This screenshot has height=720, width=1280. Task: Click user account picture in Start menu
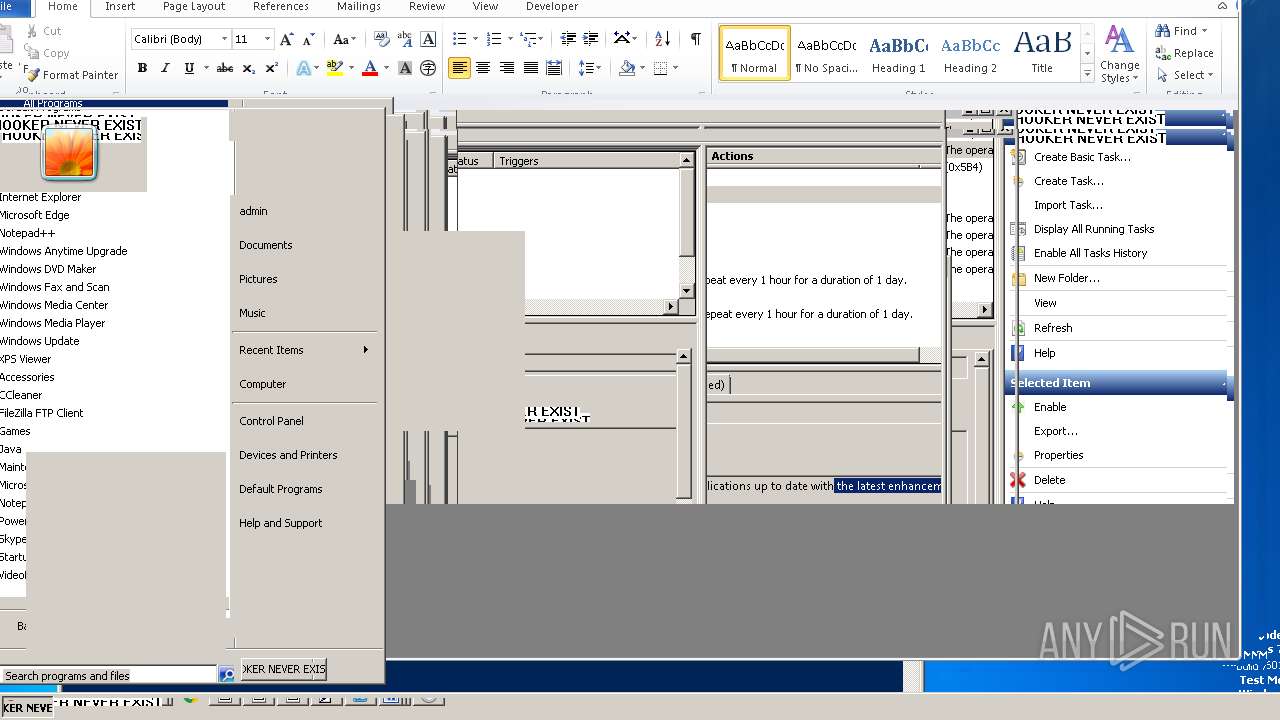[x=69, y=153]
